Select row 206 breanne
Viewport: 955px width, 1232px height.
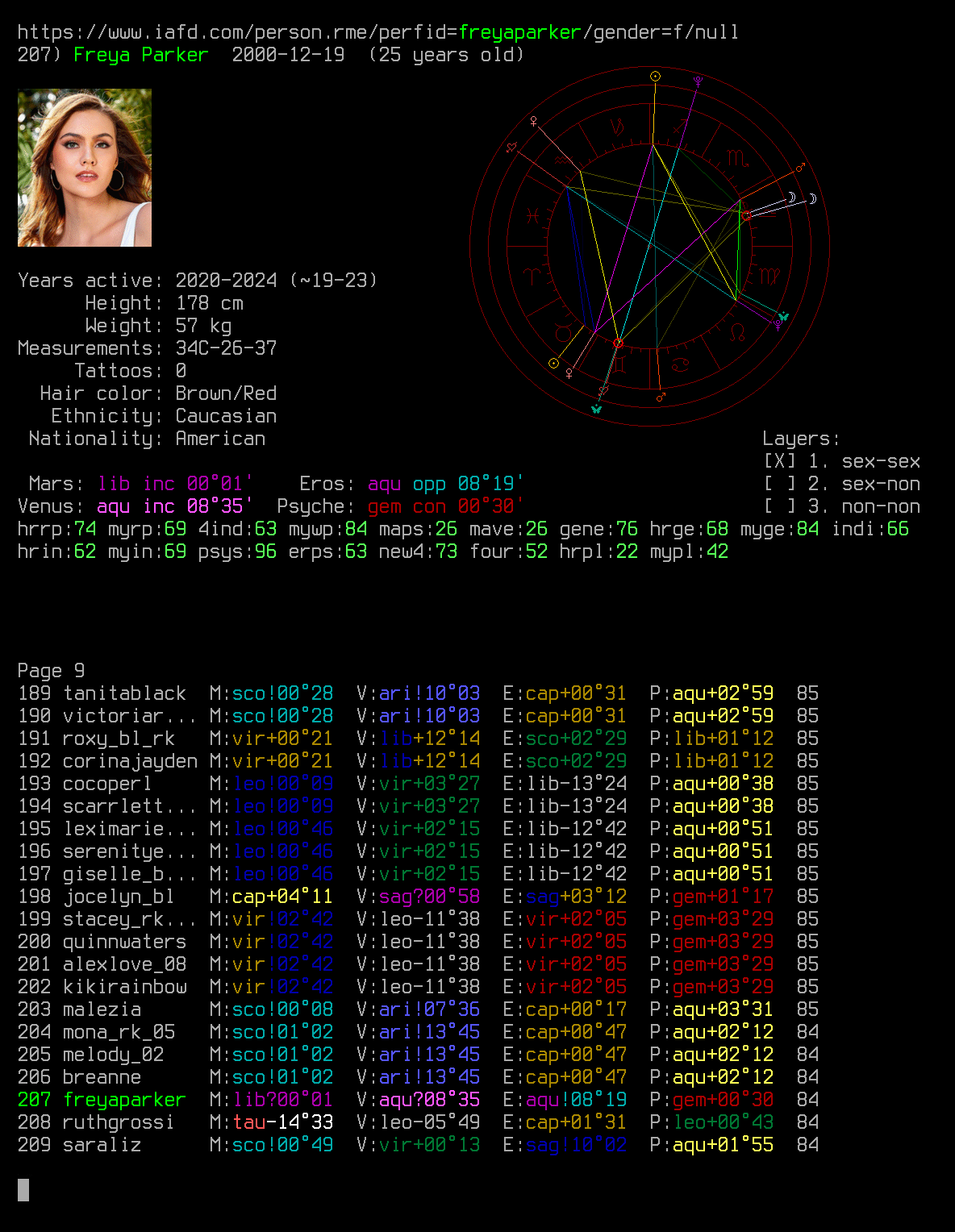[418, 1077]
